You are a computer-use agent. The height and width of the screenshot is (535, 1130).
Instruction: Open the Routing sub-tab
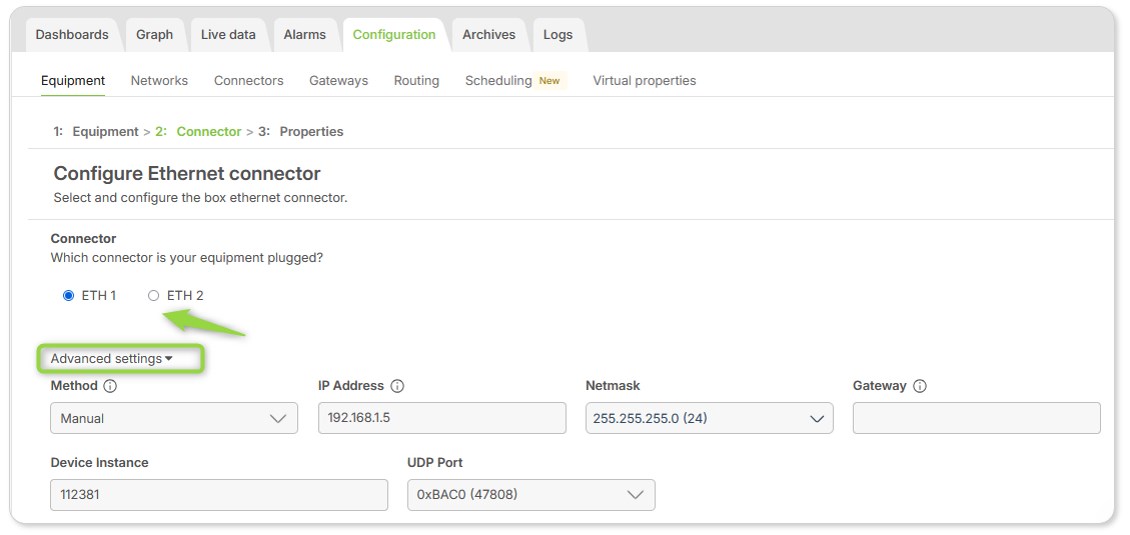(x=417, y=81)
